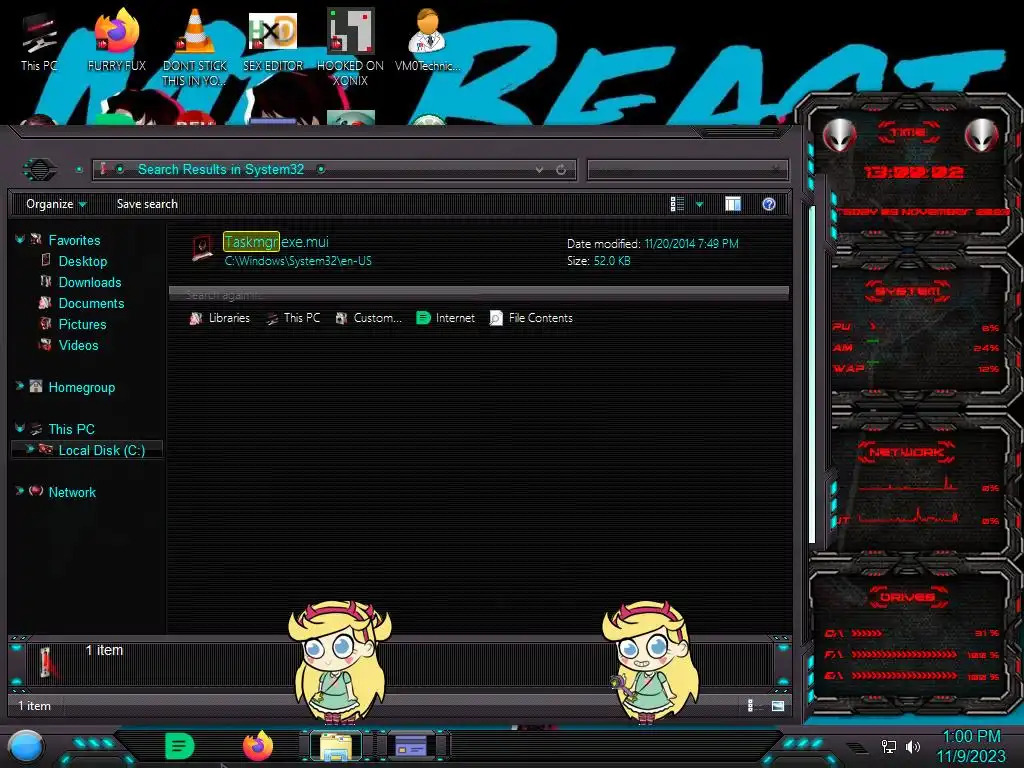This screenshot has height=768, width=1024.
Task: Click the TIME gadget header
Action: coord(908,133)
